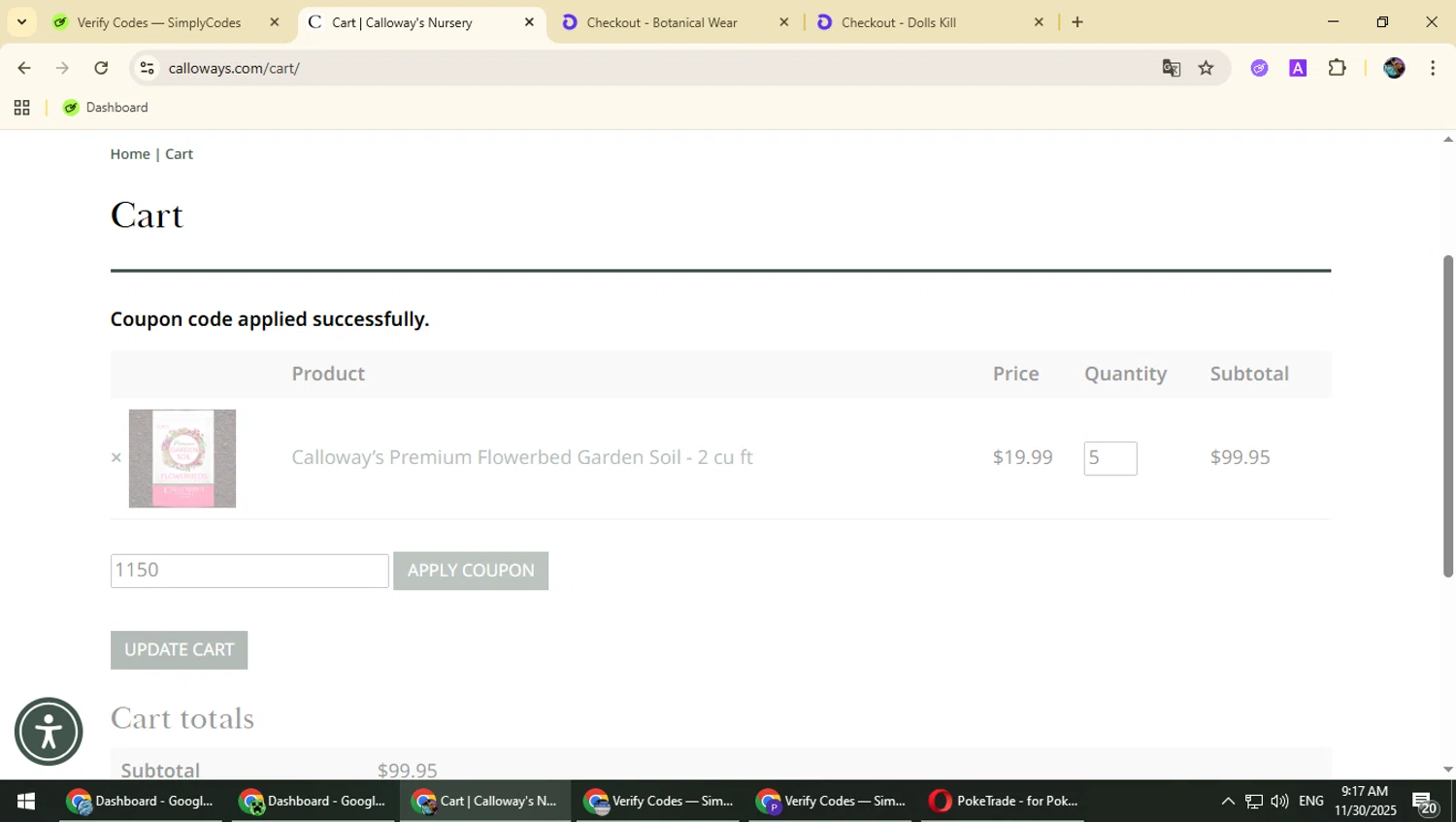This screenshot has width=1456, height=822.
Task: Close the Verify Codes — SimplyCodes tab
Action: click(x=275, y=22)
